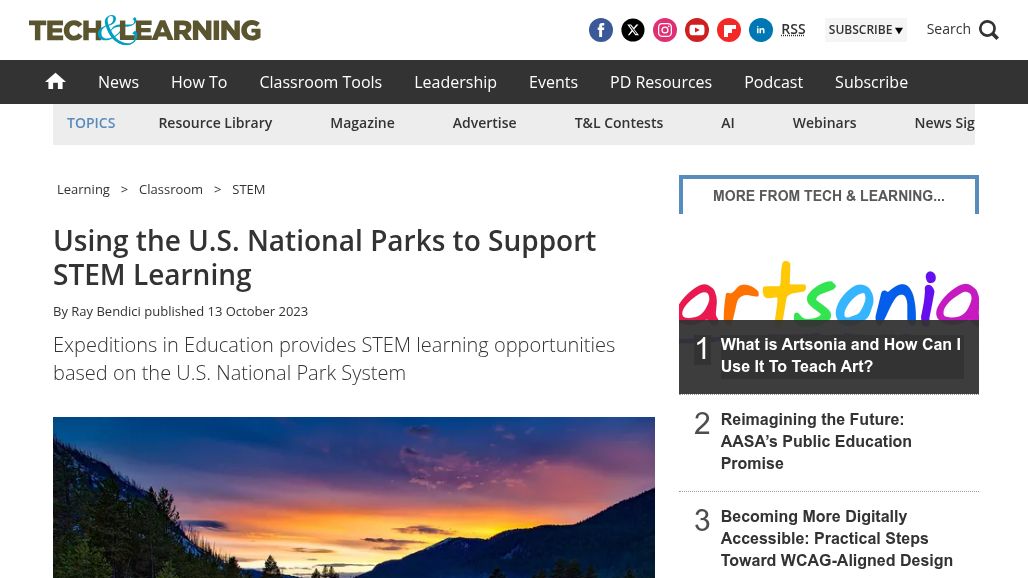Click the Classroom breadcrumb link

(x=171, y=189)
